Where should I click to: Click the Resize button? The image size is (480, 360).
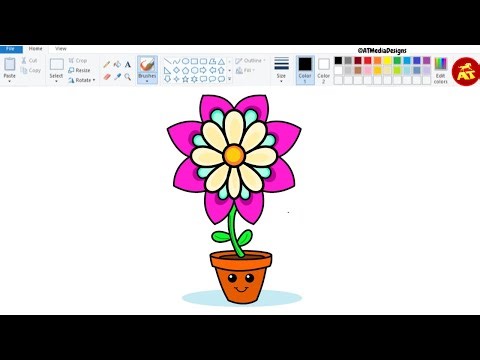pyautogui.click(x=79, y=70)
